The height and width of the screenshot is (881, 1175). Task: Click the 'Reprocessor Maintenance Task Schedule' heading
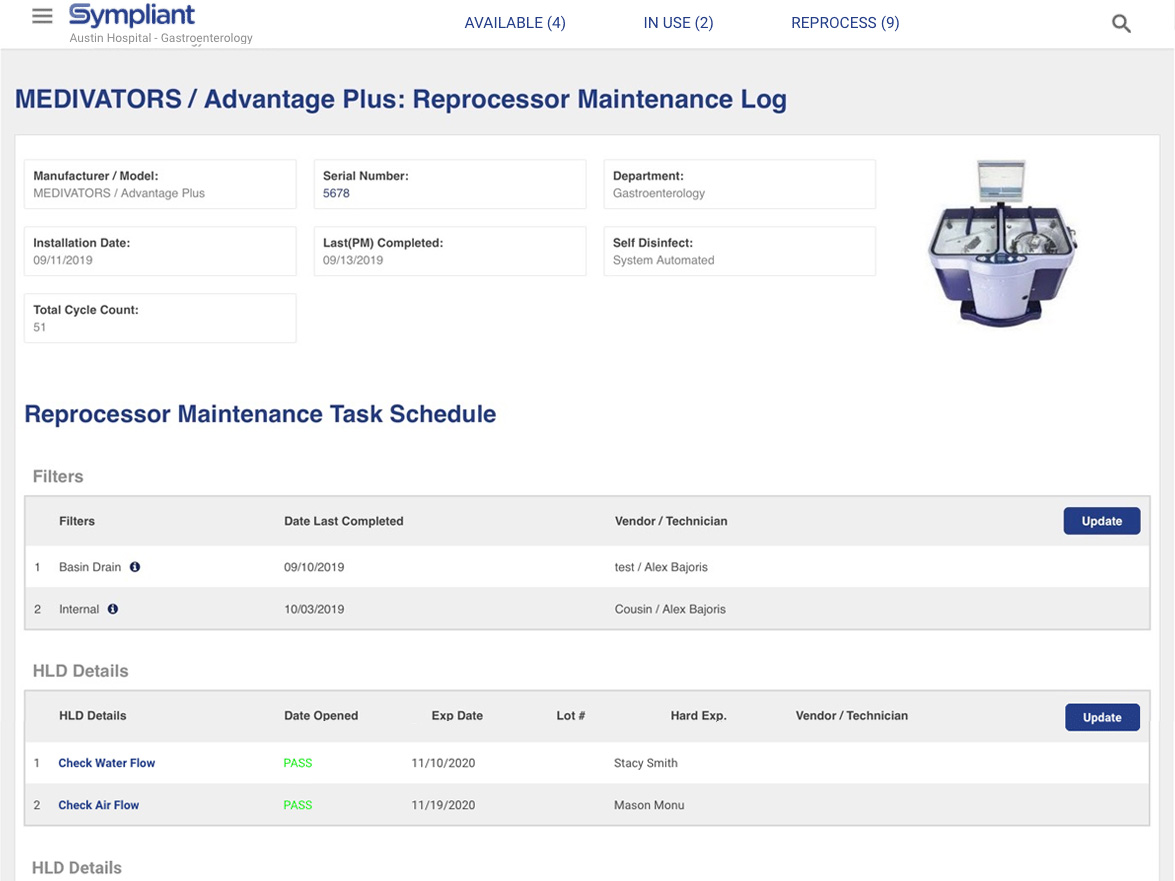[260, 414]
